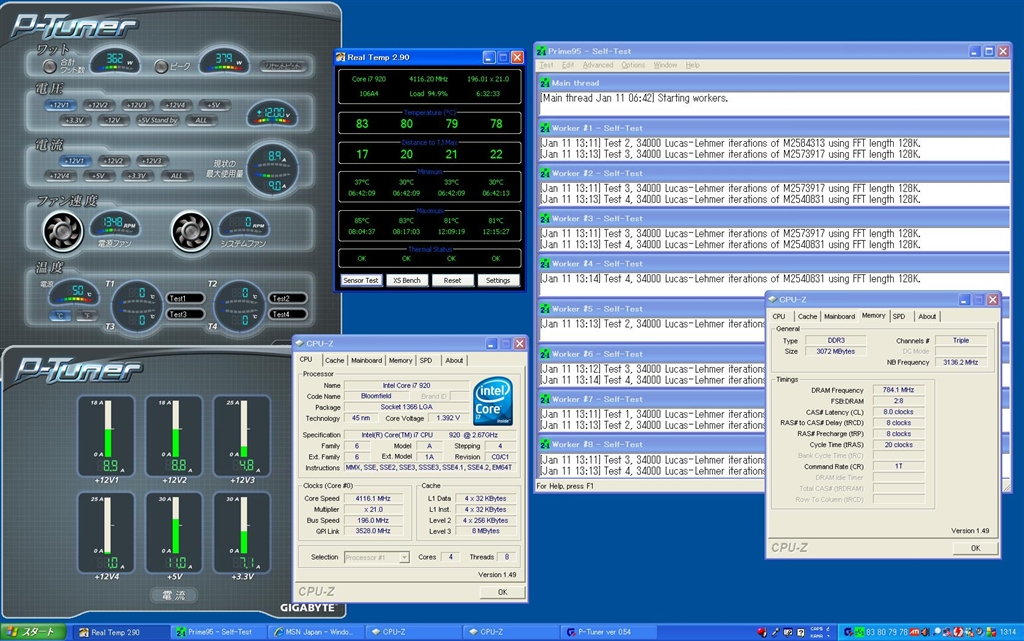Click MSN Japan taskbar item
The image size is (1024, 641).
coord(316,632)
